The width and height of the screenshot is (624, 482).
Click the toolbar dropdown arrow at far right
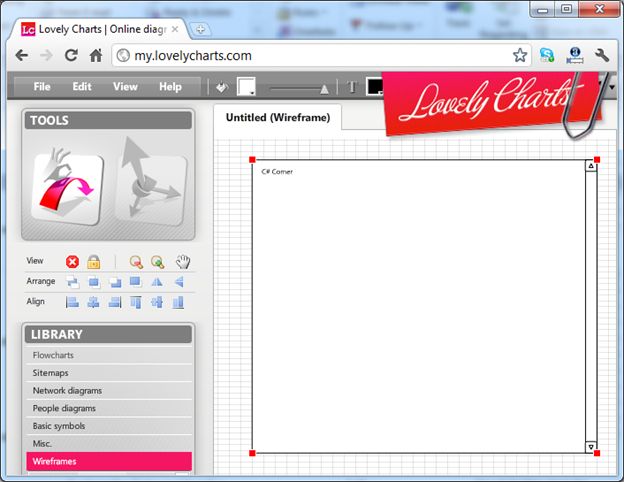click(612, 86)
